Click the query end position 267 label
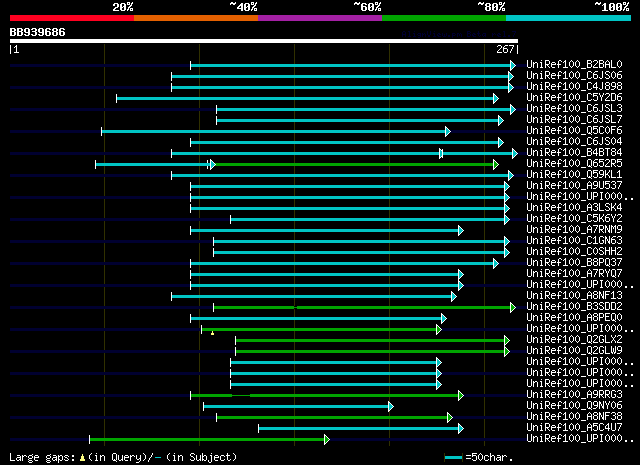The image size is (640, 465). tap(505, 49)
